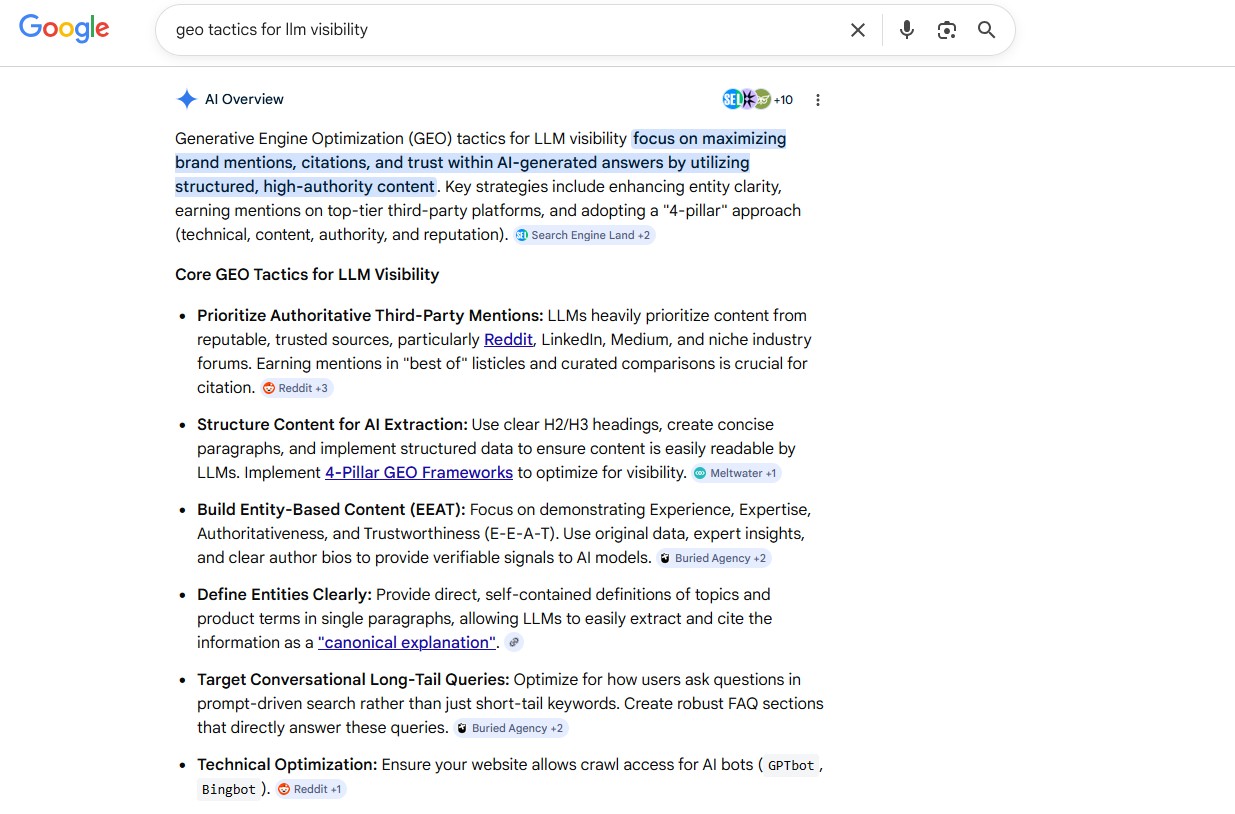Follow the "canonical explanation" link
1235x814 pixels.
click(408, 642)
